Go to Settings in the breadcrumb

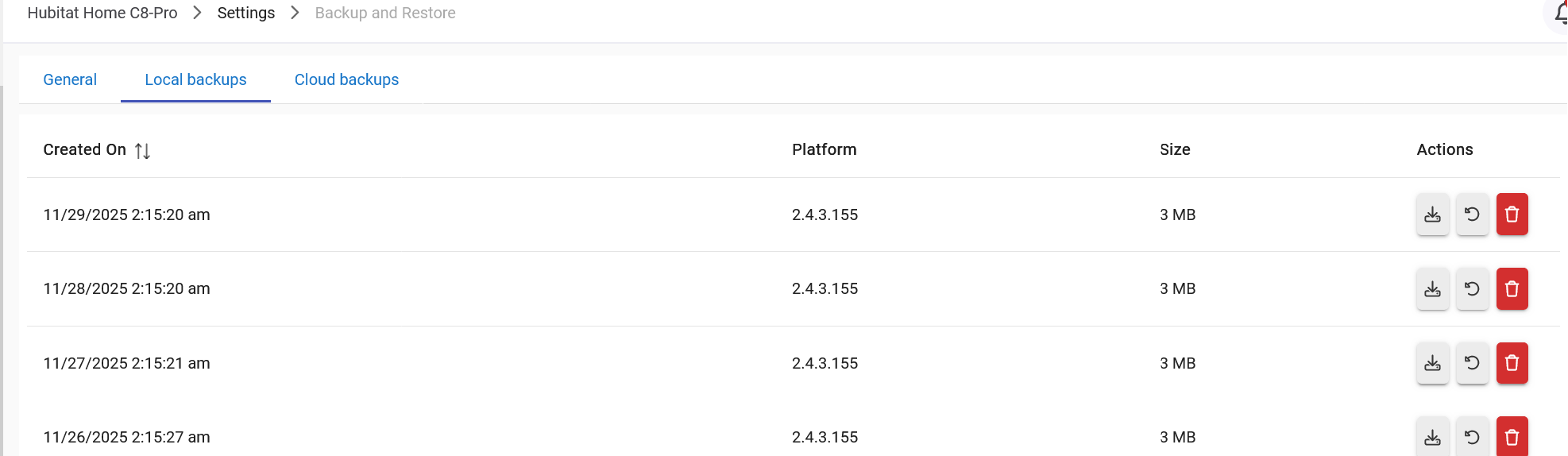245,13
